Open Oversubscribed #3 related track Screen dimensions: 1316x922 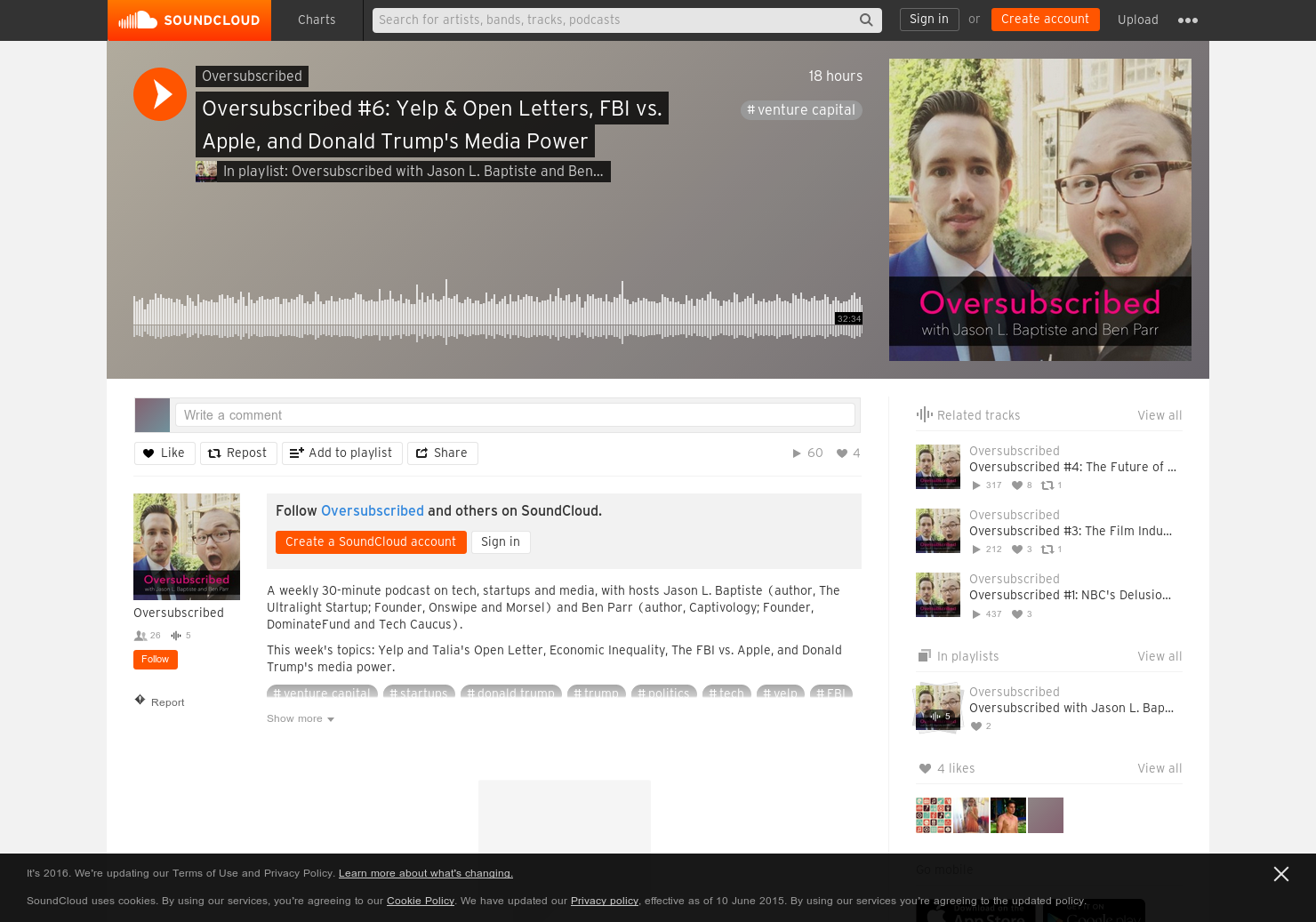tap(1071, 531)
